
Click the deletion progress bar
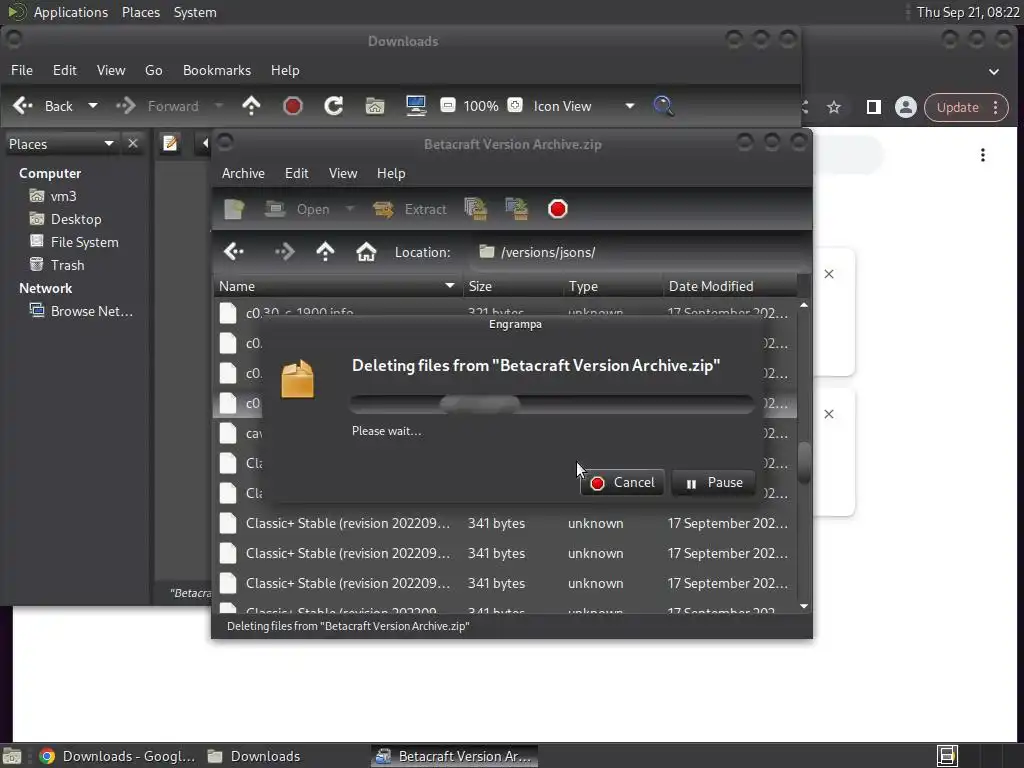(552, 404)
